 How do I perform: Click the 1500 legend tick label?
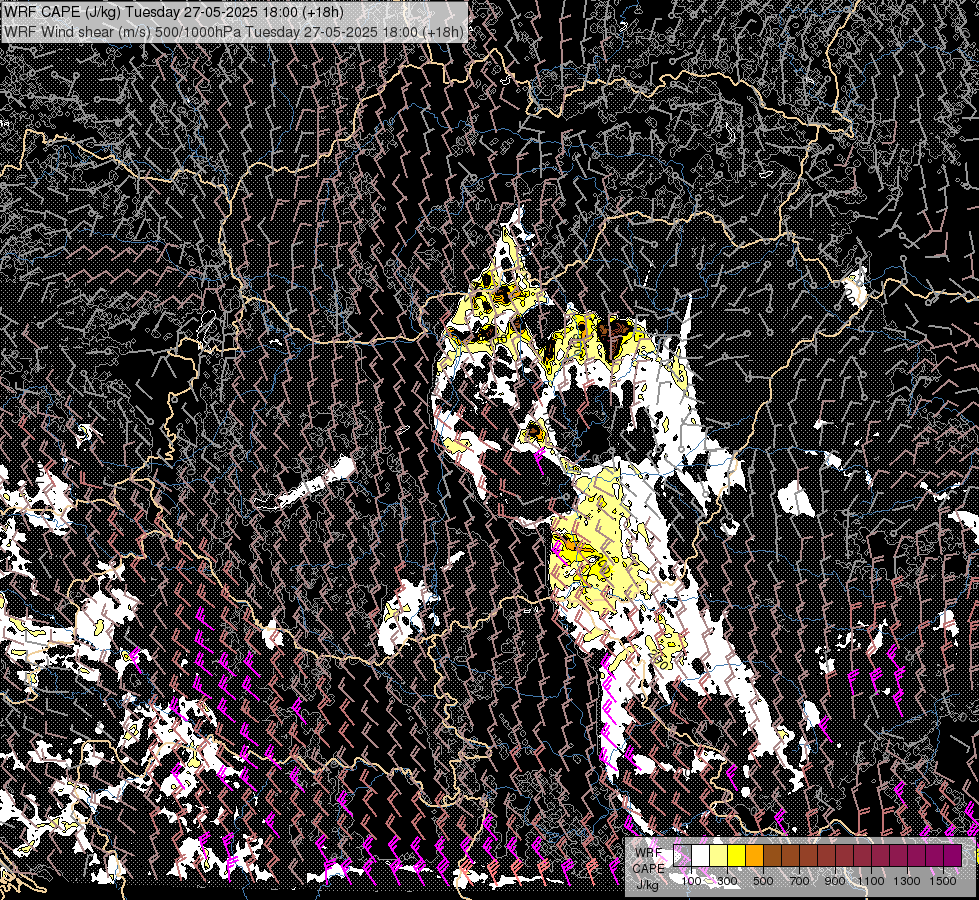(943, 881)
